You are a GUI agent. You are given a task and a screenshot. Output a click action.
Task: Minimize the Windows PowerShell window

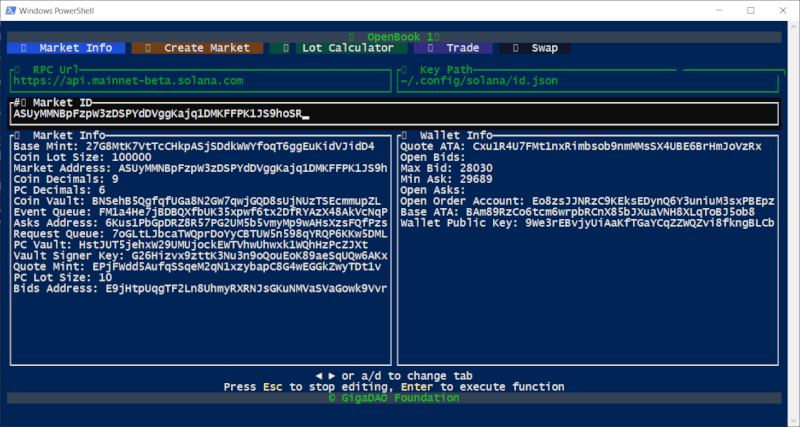pos(718,10)
